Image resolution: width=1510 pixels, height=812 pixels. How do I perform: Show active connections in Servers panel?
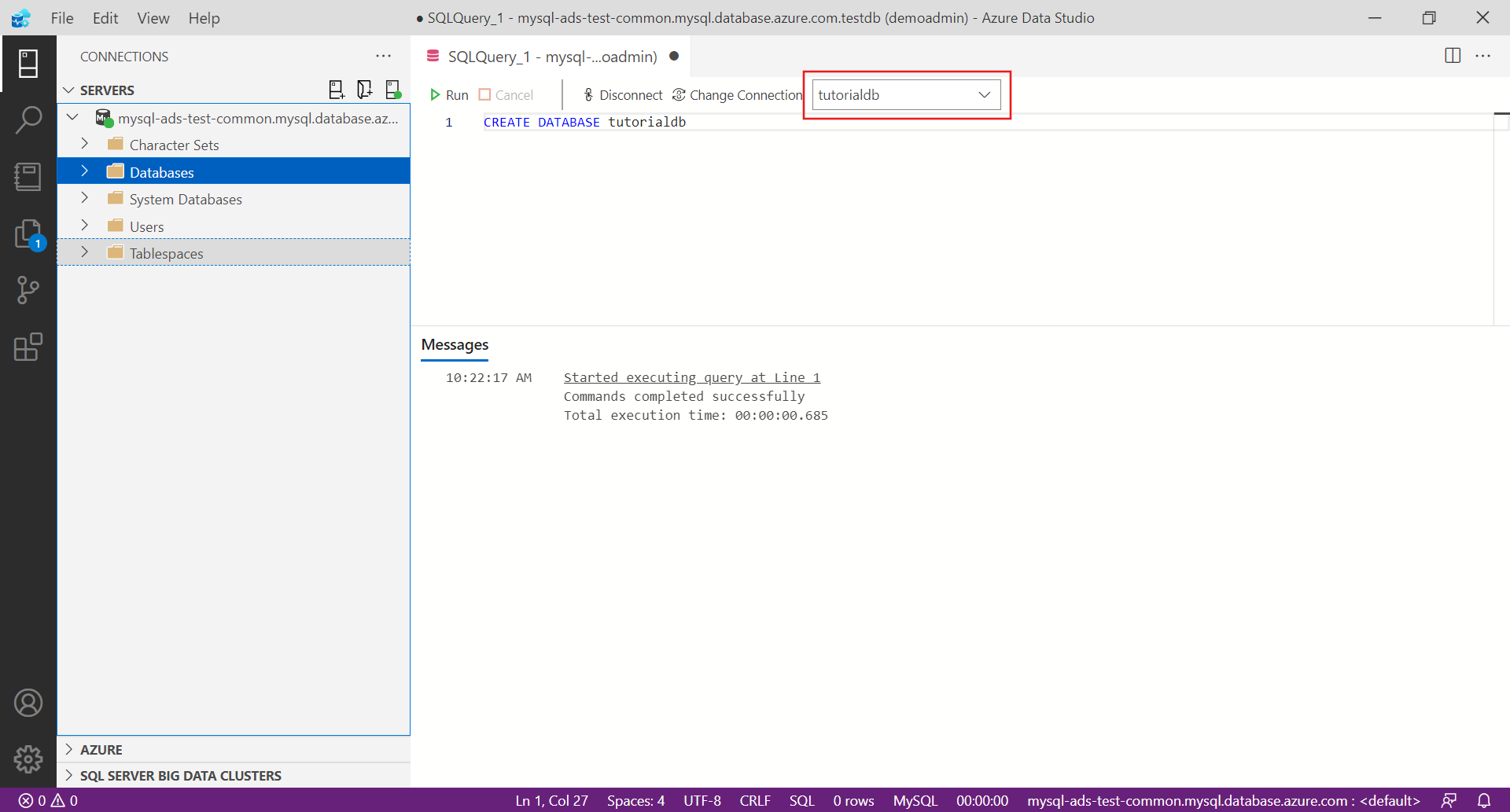(392, 90)
